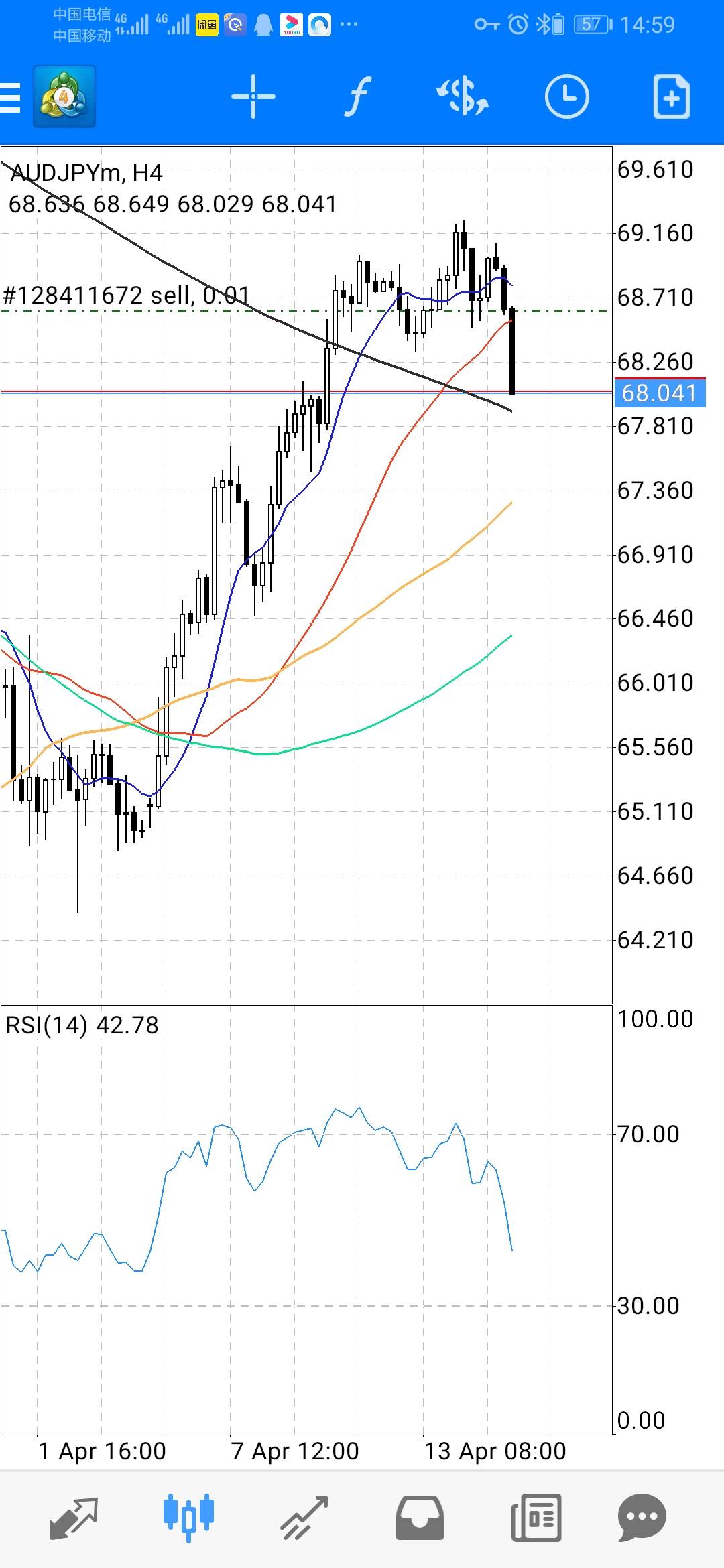Screen dimensions: 724x1568
Task: Tap the alarm clock status icon
Action: pos(518,25)
